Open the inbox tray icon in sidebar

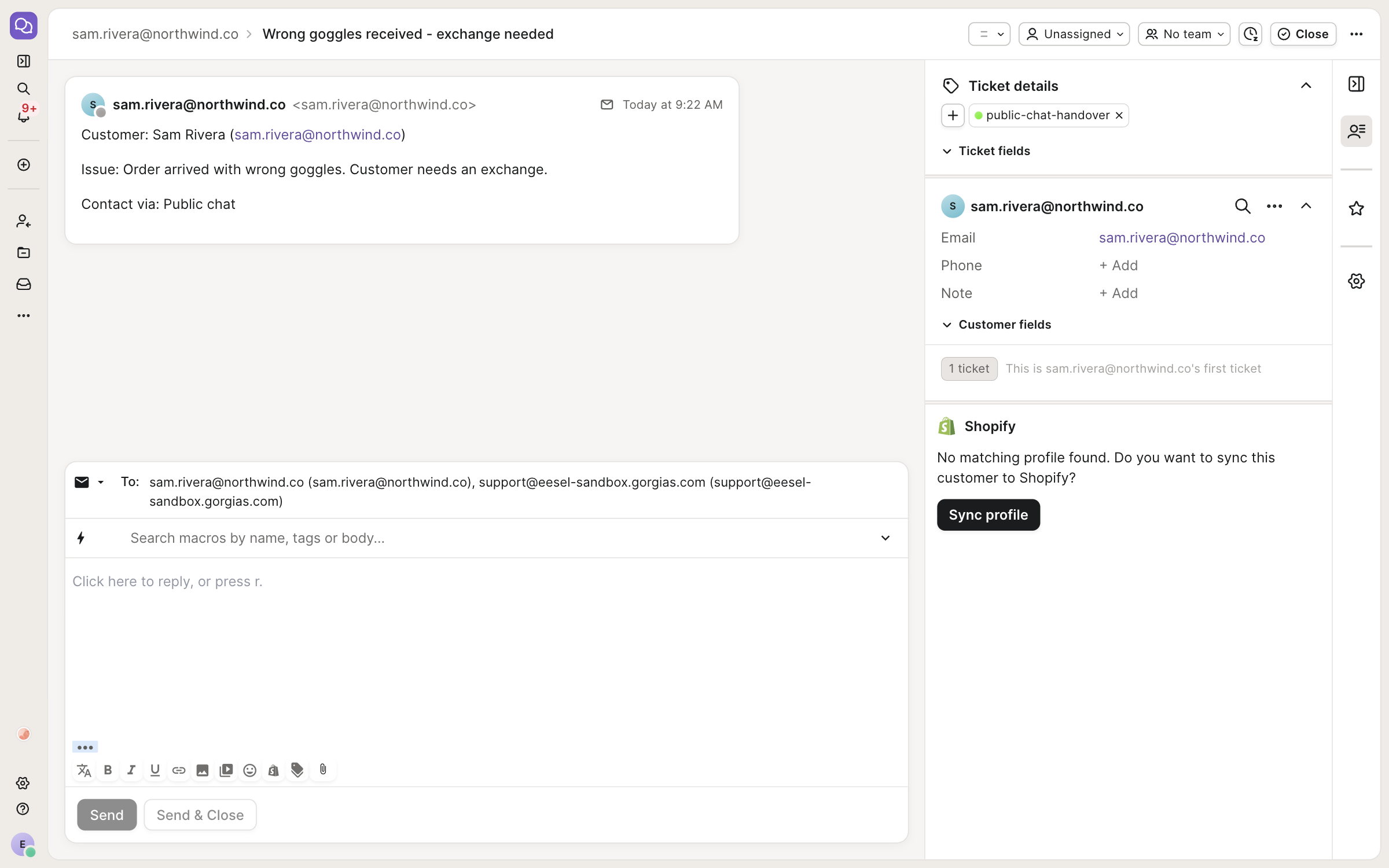coord(24,284)
